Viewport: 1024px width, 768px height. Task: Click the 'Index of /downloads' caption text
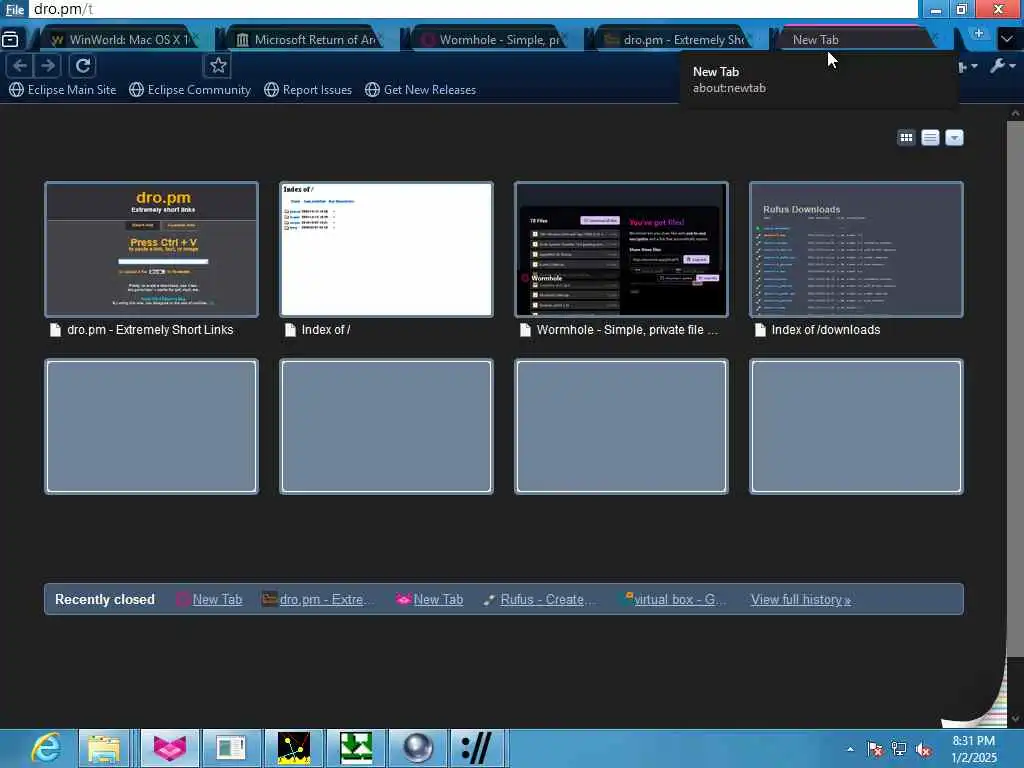point(825,330)
